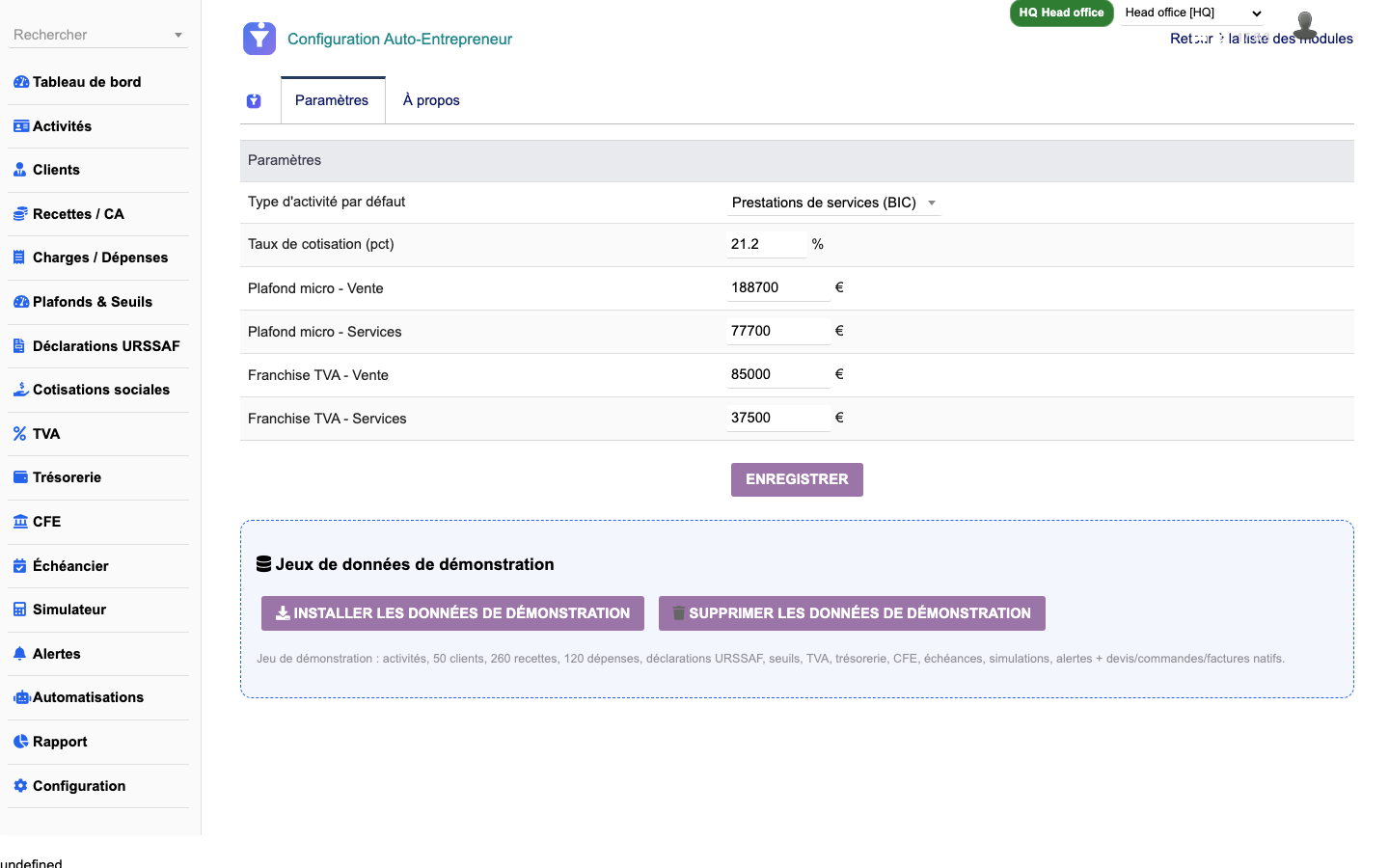Switch to the À propos tab
This screenshot has height=868, width=1389.
[x=431, y=100]
